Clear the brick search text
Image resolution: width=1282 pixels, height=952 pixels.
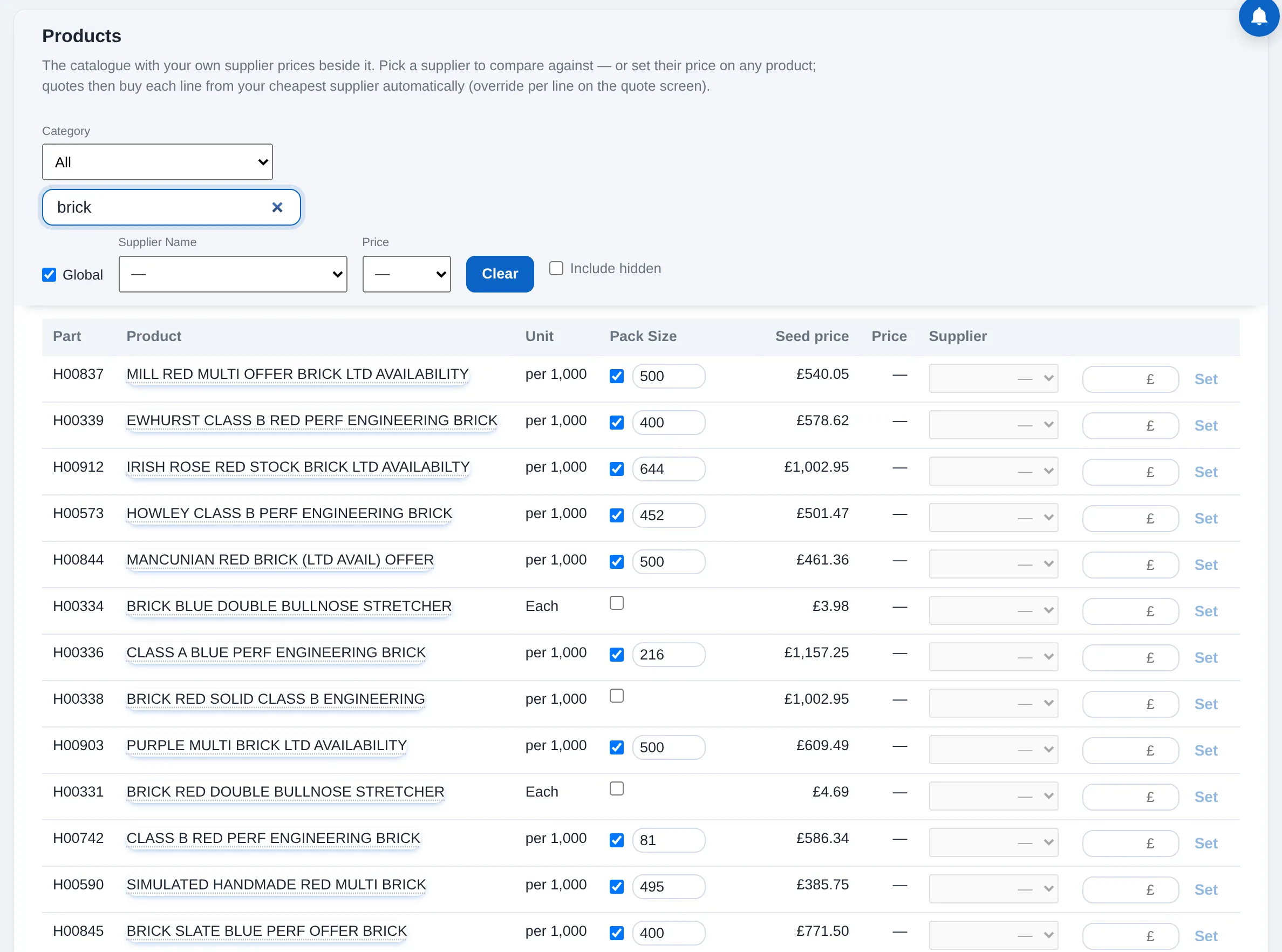click(x=277, y=207)
